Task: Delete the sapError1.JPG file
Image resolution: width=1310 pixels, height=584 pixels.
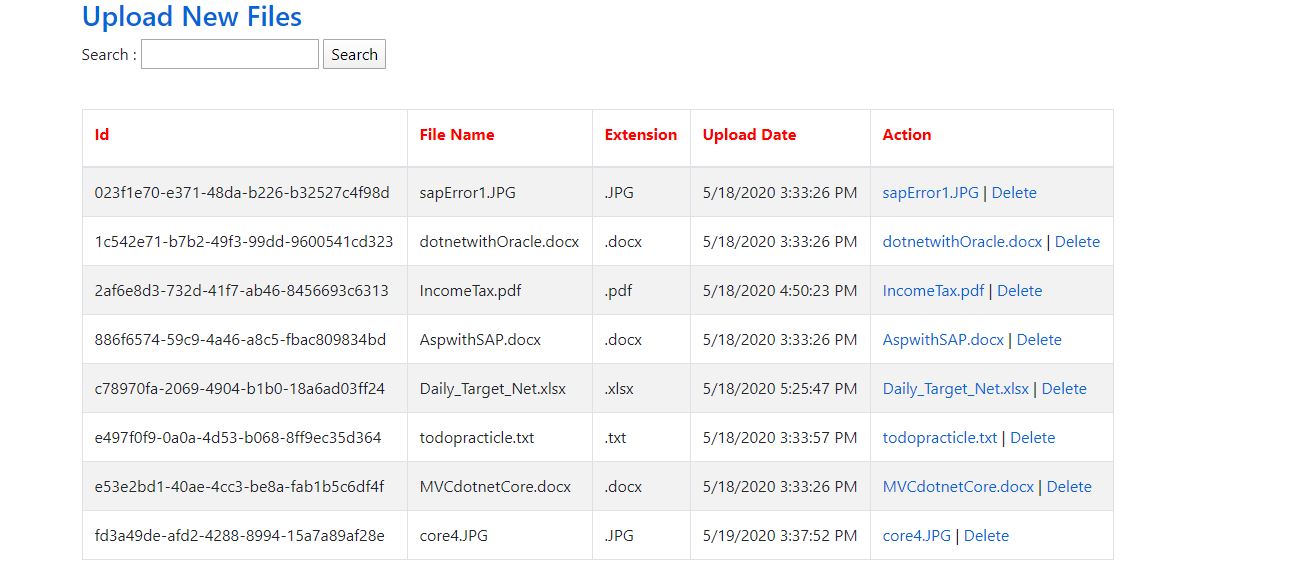Action: click(x=1014, y=192)
